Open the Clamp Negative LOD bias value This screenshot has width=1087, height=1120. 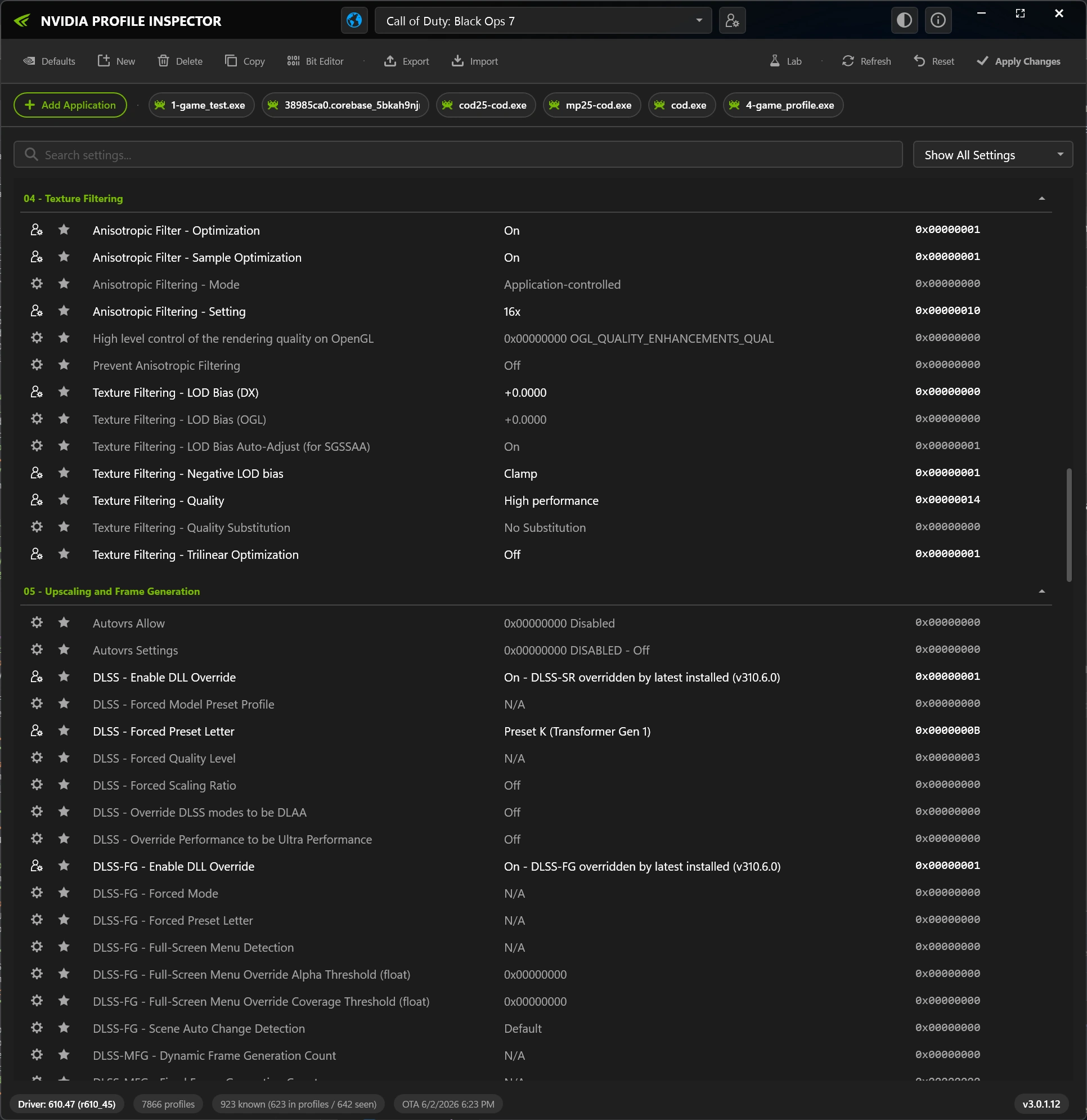click(x=520, y=474)
